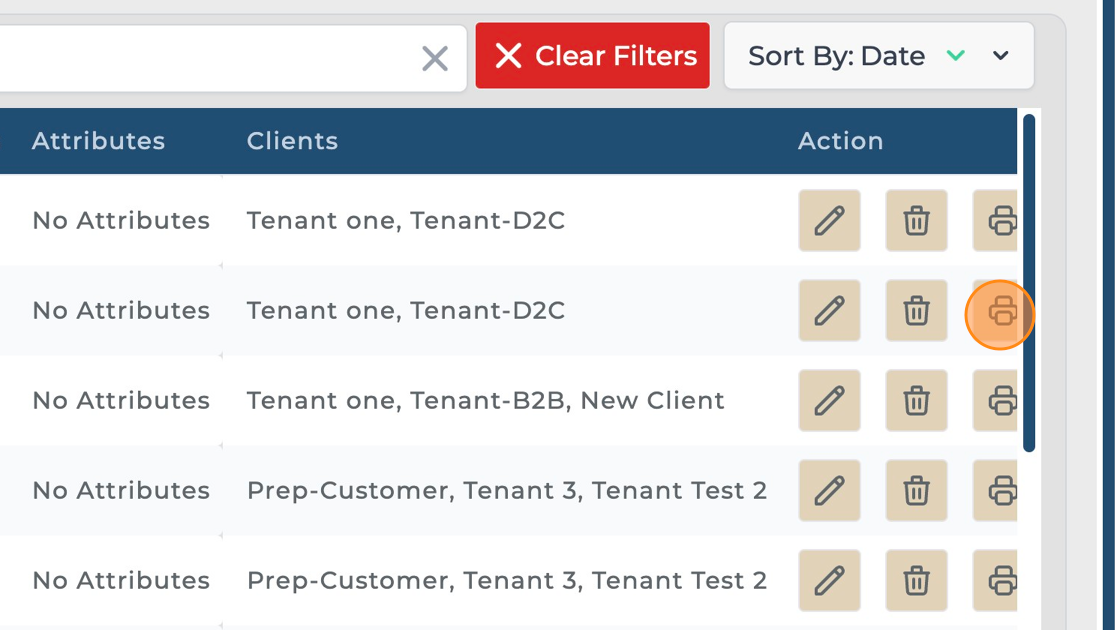
Task: Print the Tenant-B2B, New Client row
Action: coord(999,401)
